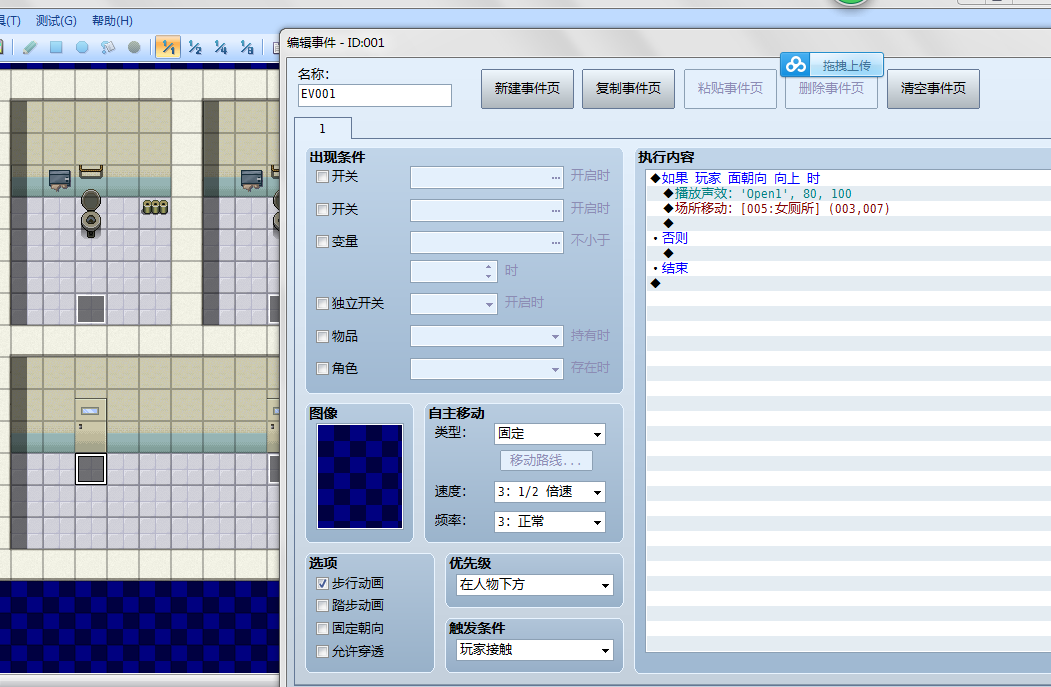Check the 固定朝向 option
This screenshot has width=1051, height=687.
(322, 629)
